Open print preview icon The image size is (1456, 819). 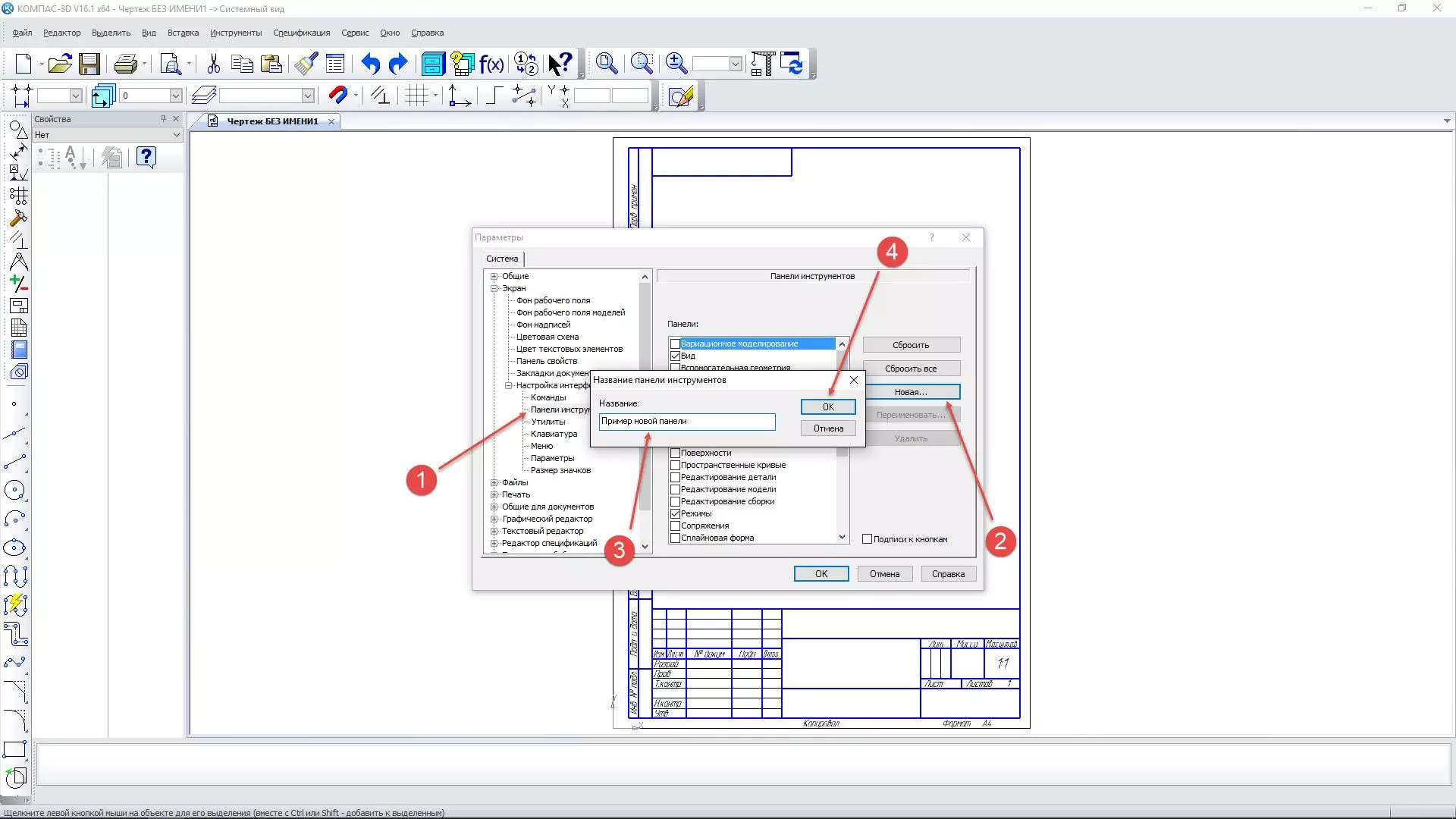coord(172,64)
